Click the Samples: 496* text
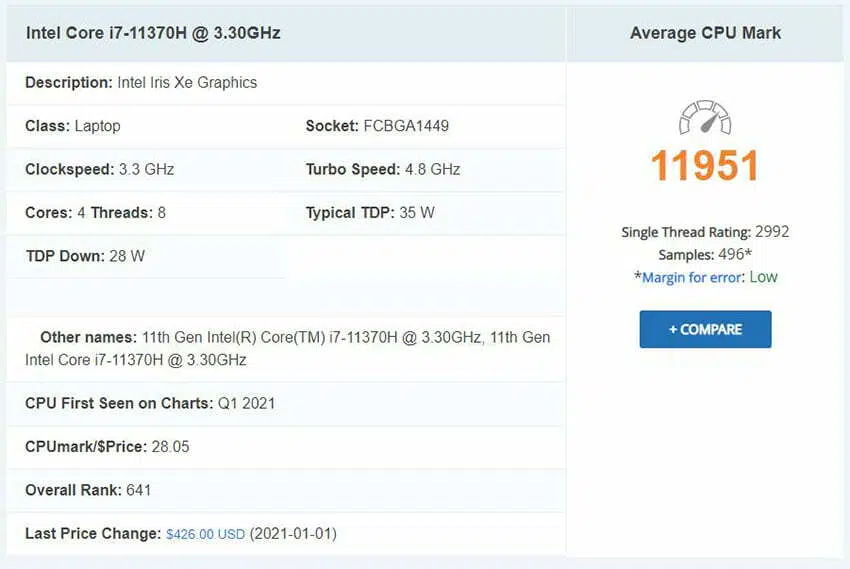The image size is (850, 569). 705,255
